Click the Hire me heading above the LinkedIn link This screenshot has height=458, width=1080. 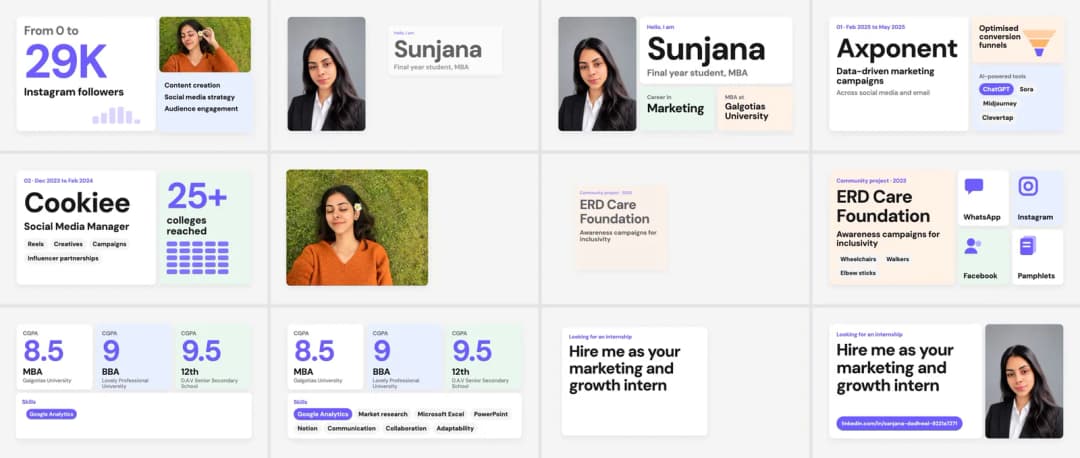click(896, 367)
